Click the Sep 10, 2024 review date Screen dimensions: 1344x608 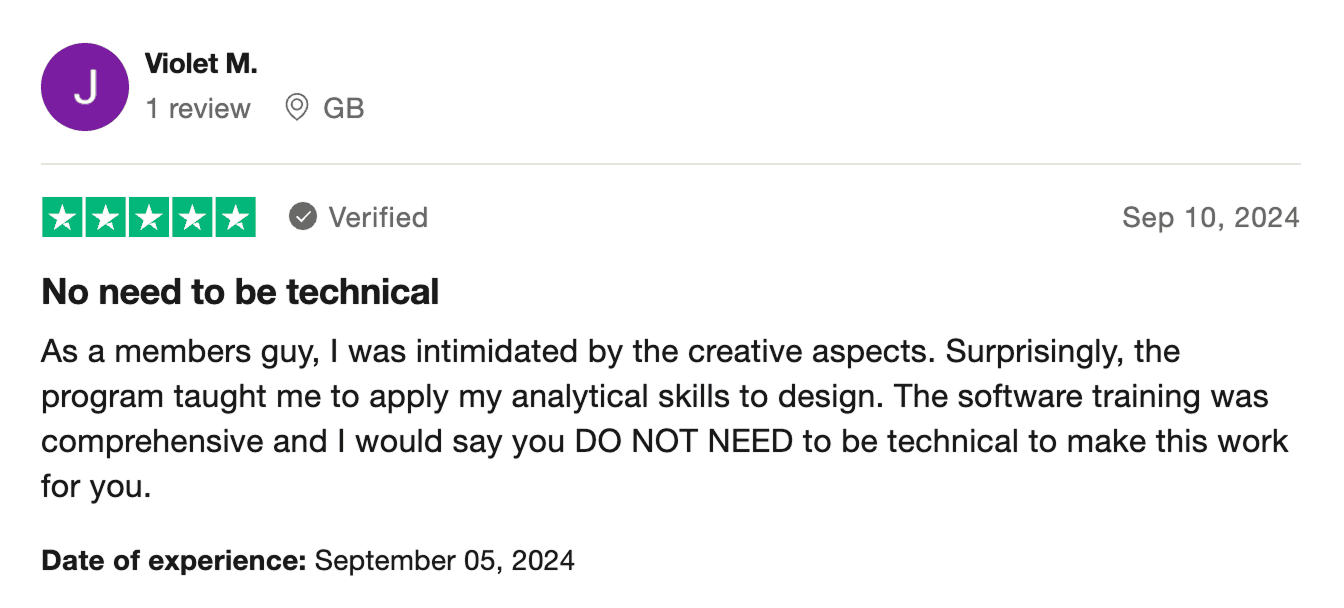point(1210,217)
